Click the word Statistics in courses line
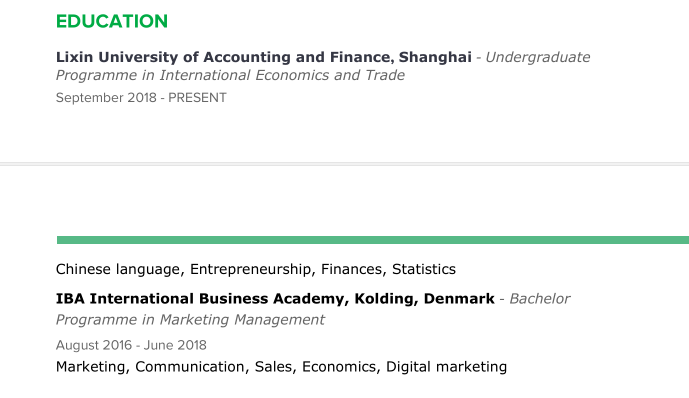The width and height of the screenshot is (689, 398). [x=424, y=269]
